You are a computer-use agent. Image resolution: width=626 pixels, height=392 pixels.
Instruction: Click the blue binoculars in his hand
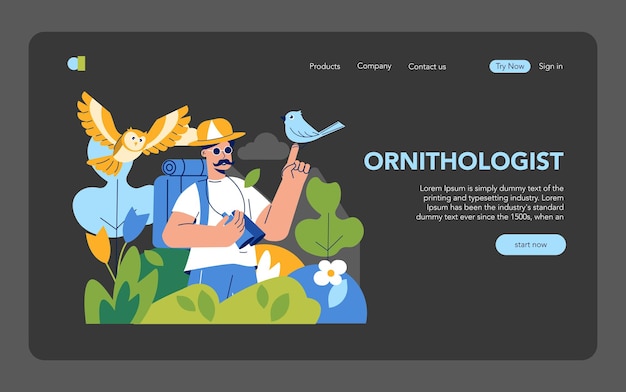coord(245,230)
